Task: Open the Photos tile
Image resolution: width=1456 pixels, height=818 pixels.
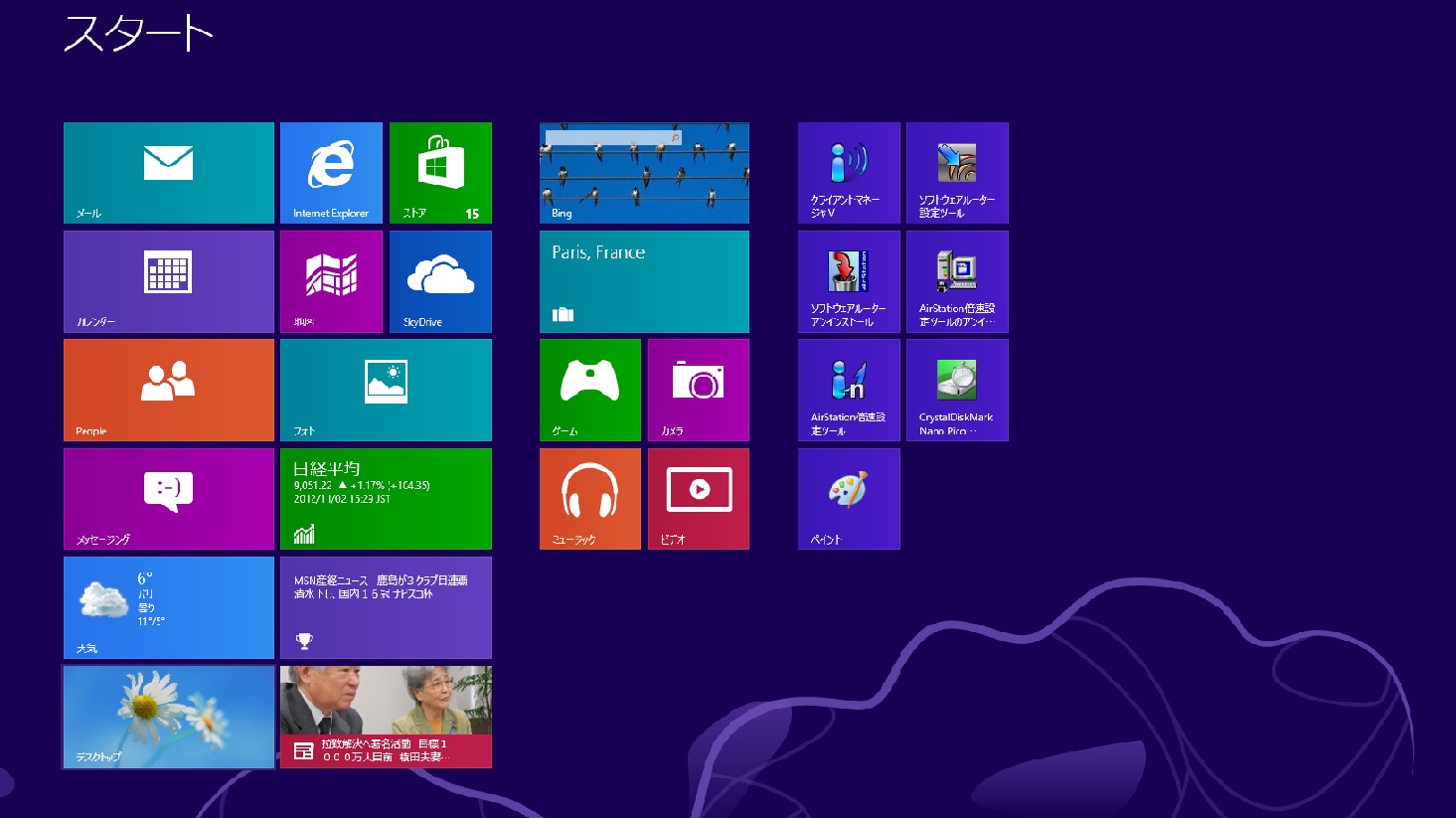Action: pos(386,390)
